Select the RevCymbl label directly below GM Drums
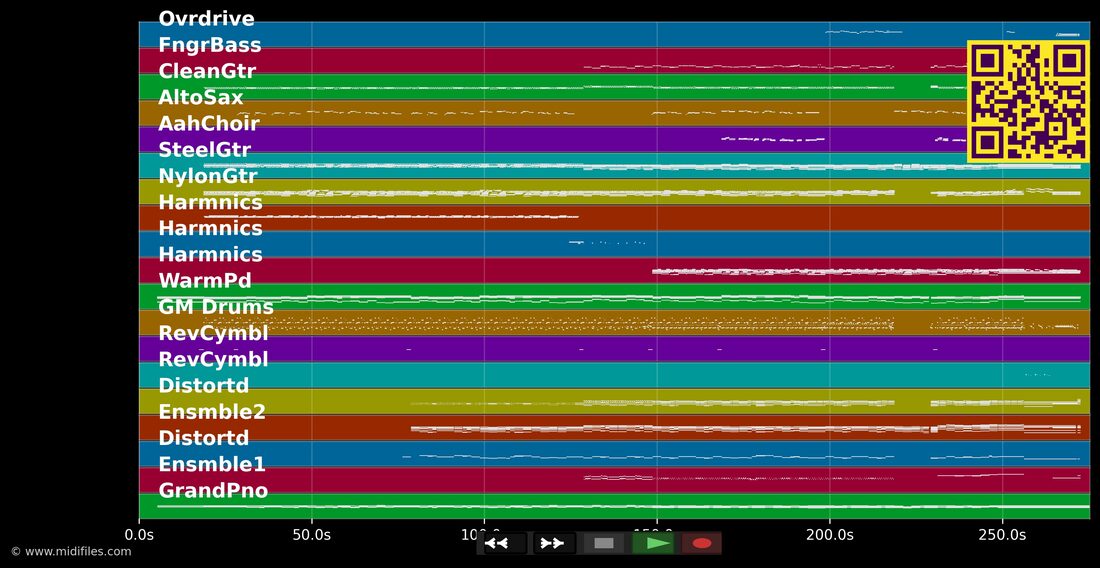 pos(213,333)
